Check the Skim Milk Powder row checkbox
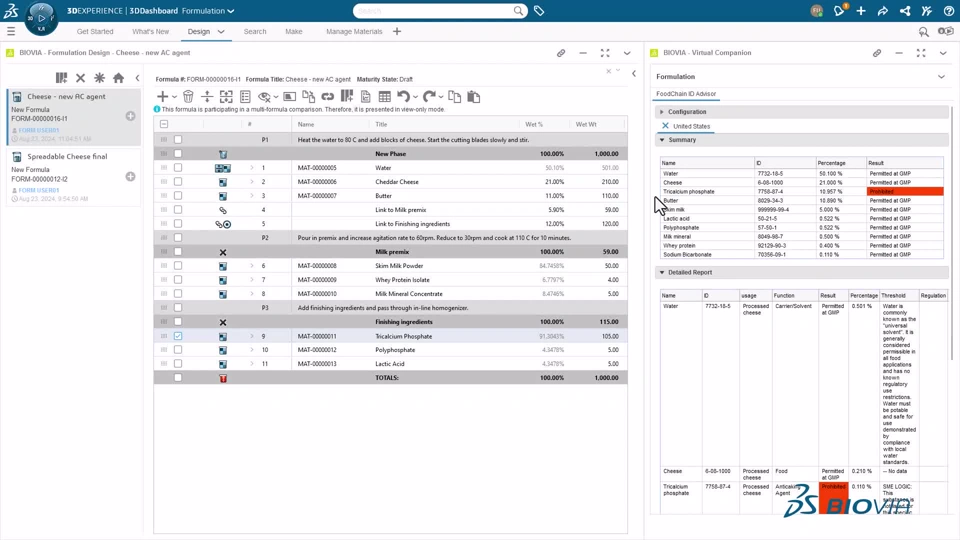 tap(178, 266)
